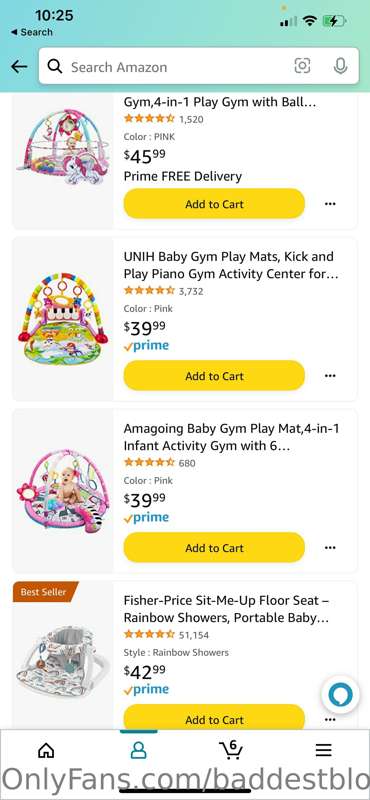Go to Home tab icon
370x800 pixels.
coord(46,749)
